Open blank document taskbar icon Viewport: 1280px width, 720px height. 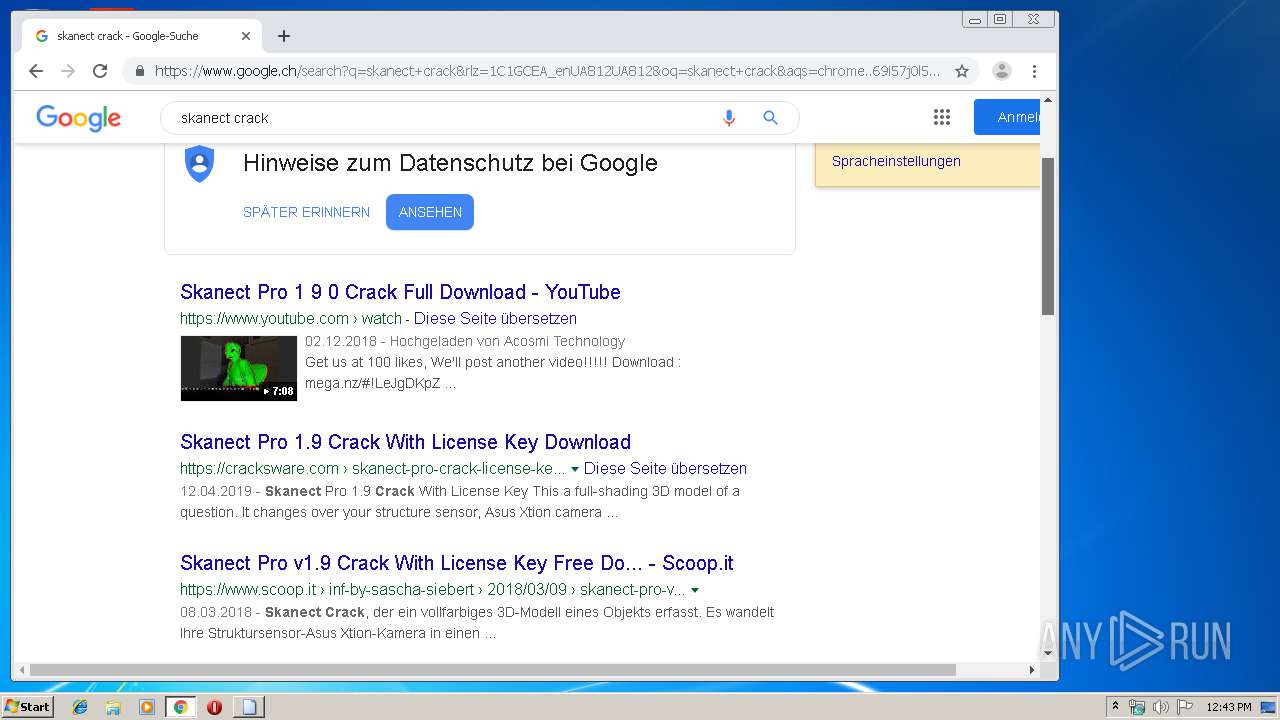pyautogui.click(x=249, y=707)
